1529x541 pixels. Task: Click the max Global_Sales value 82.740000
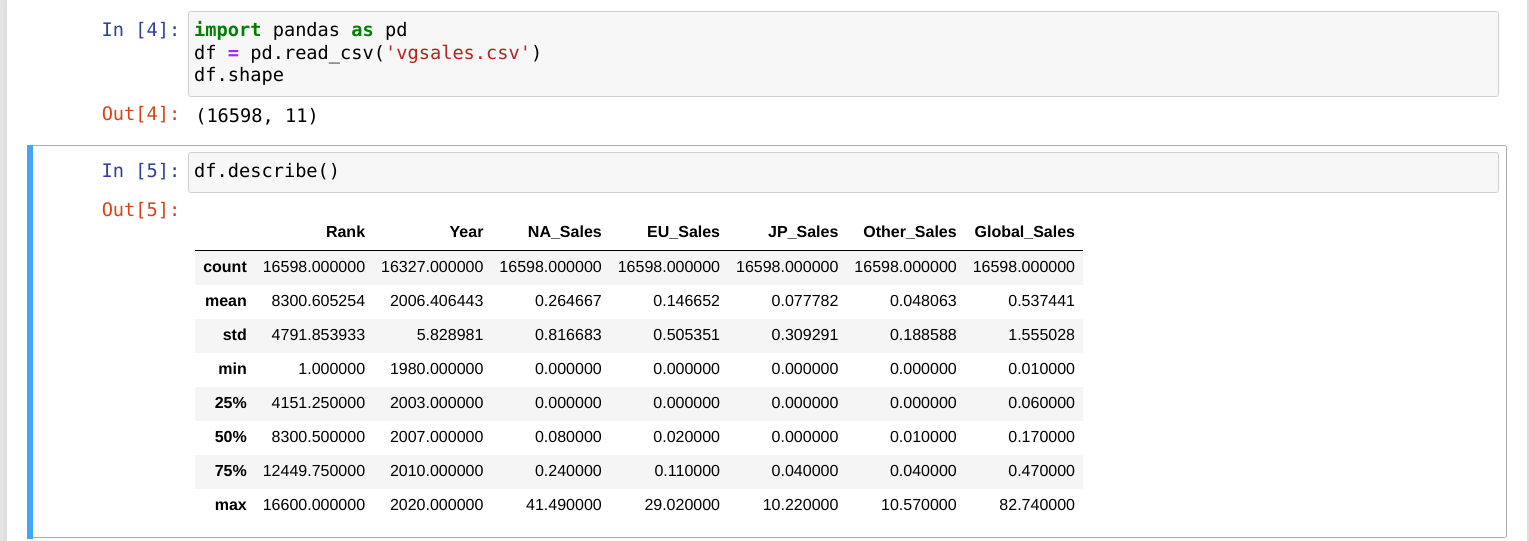click(1037, 505)
